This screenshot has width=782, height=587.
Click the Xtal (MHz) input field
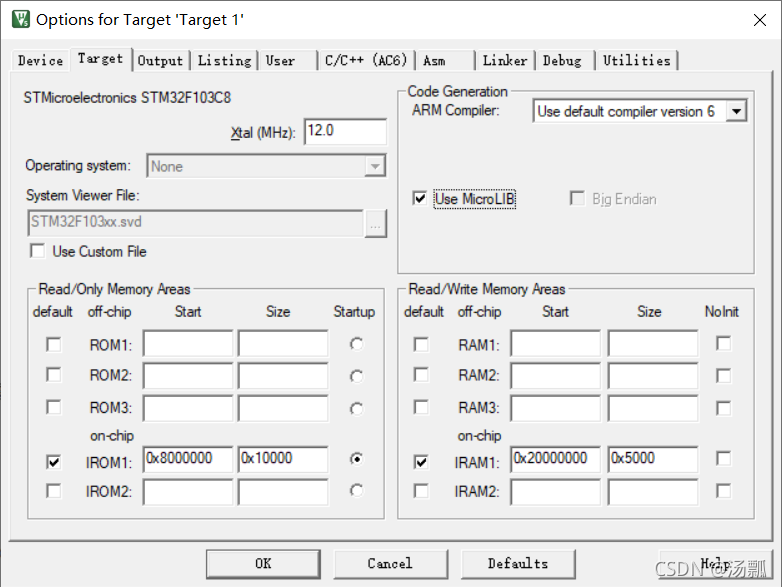click(x=345, y=131)
